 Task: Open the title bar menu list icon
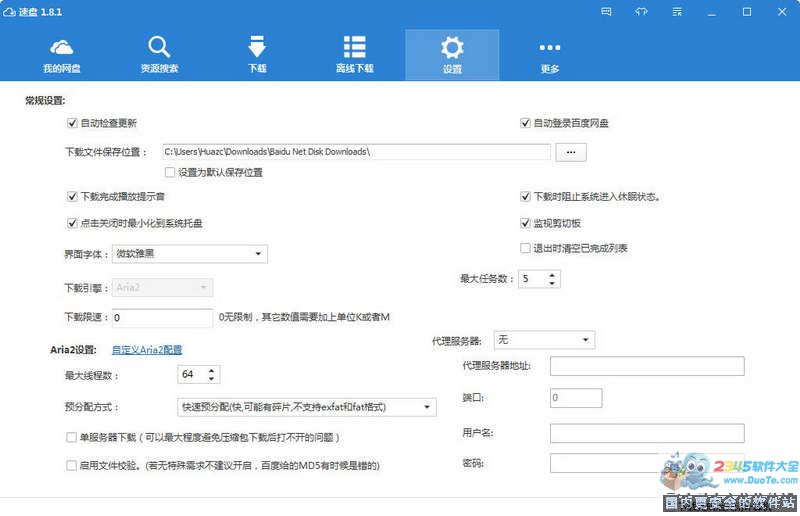pos(677,12)
